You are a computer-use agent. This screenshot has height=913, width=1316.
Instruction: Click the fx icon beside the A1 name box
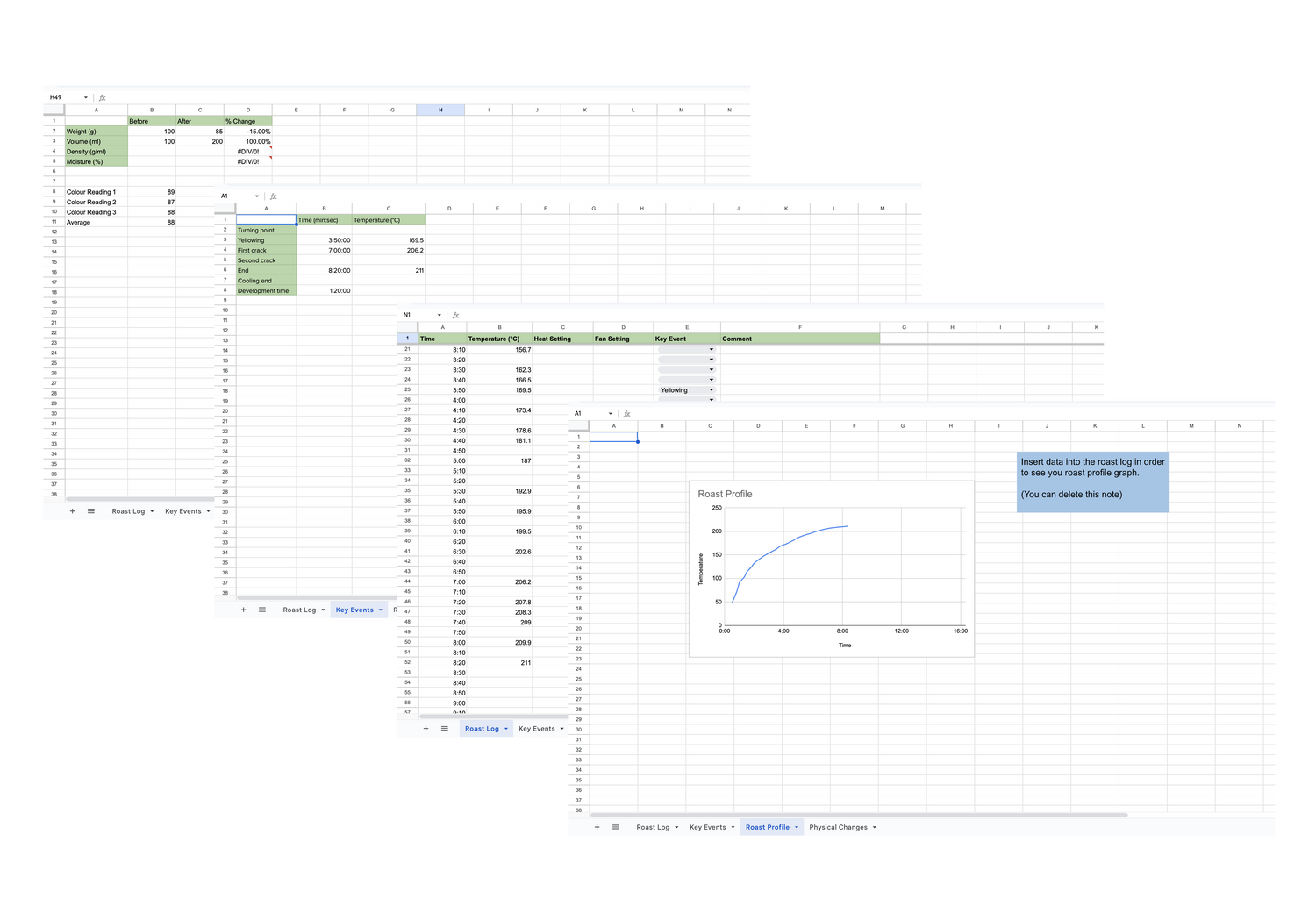pyautogui.click(x=274, y=196)
